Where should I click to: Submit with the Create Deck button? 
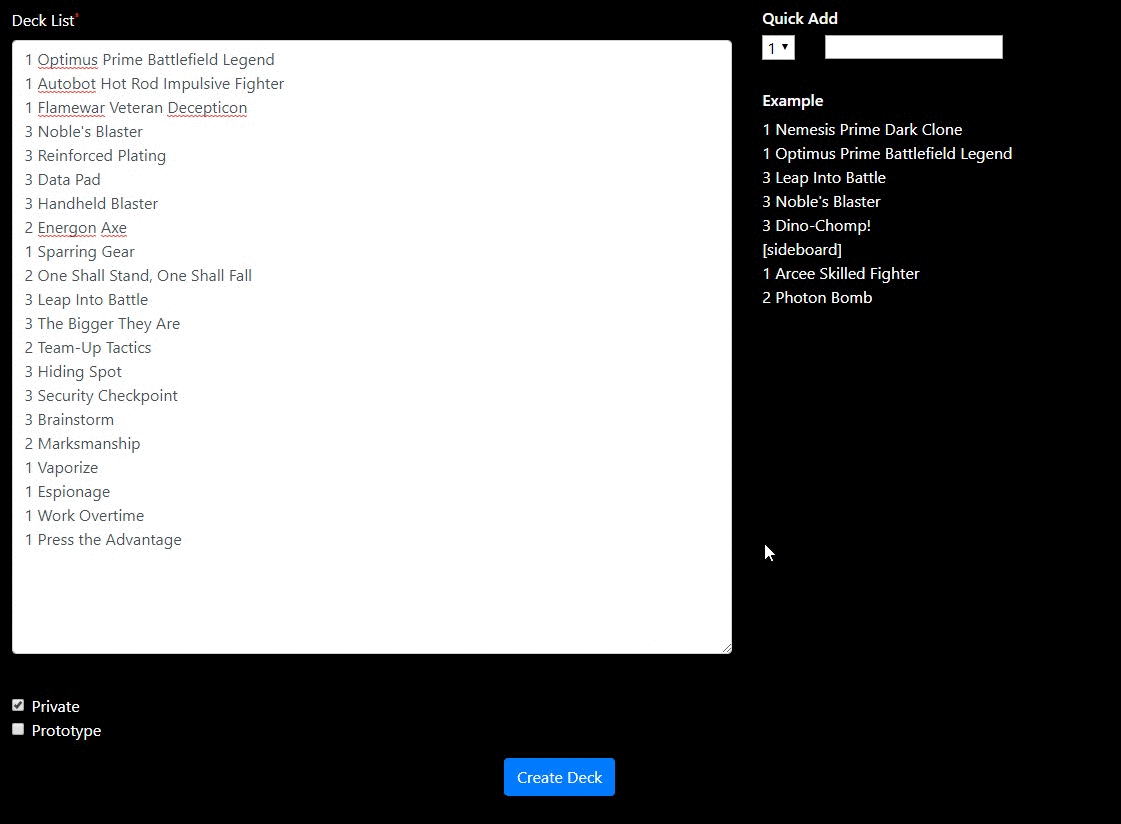point(559,777)
